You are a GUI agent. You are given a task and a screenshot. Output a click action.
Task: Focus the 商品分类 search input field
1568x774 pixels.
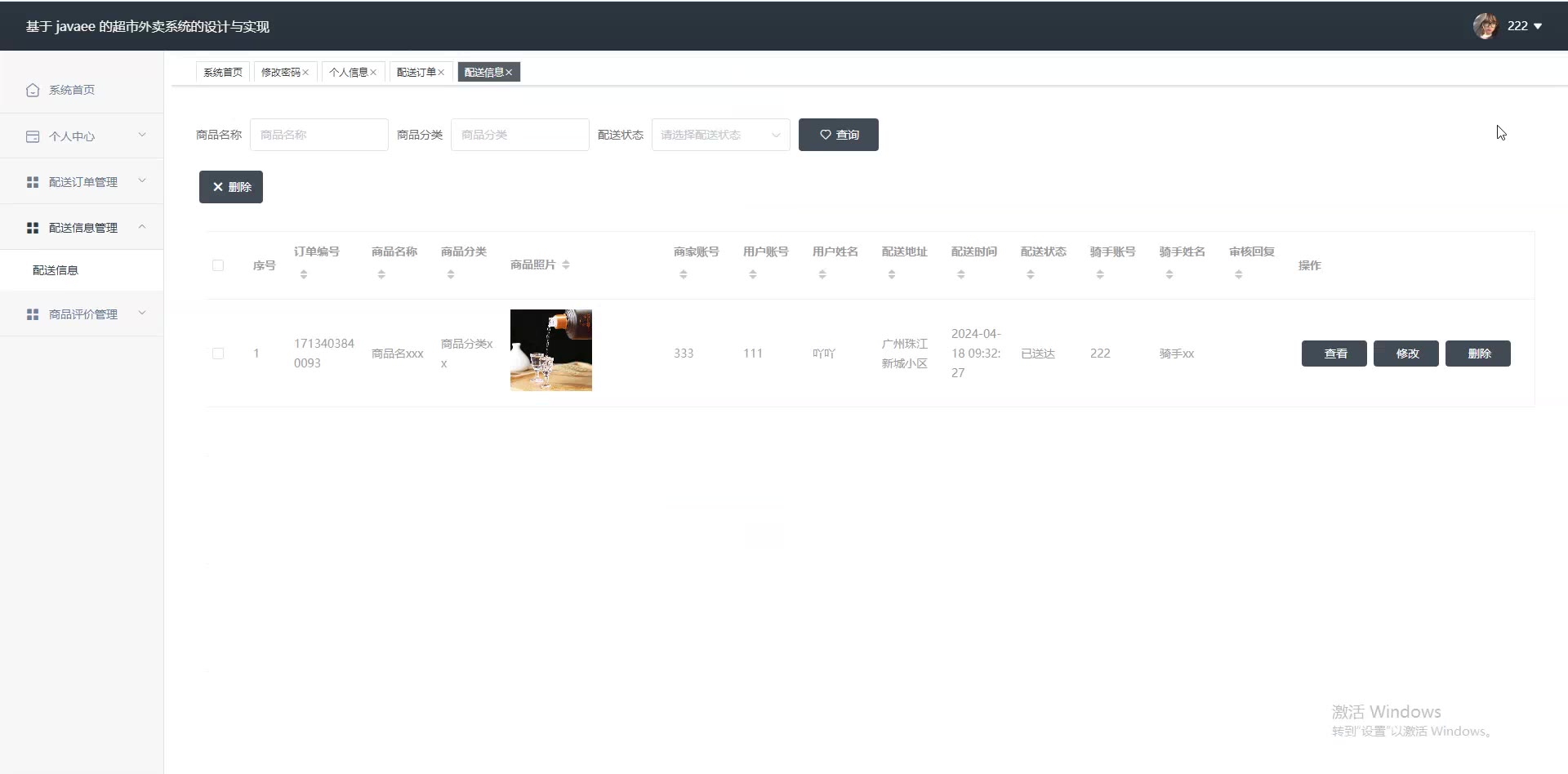coord(520,135)
